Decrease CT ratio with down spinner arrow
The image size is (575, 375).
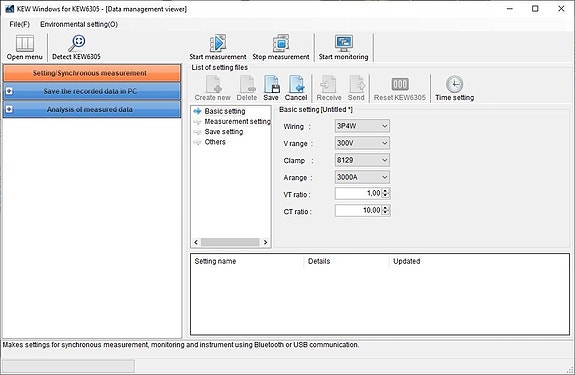point(385,213)
